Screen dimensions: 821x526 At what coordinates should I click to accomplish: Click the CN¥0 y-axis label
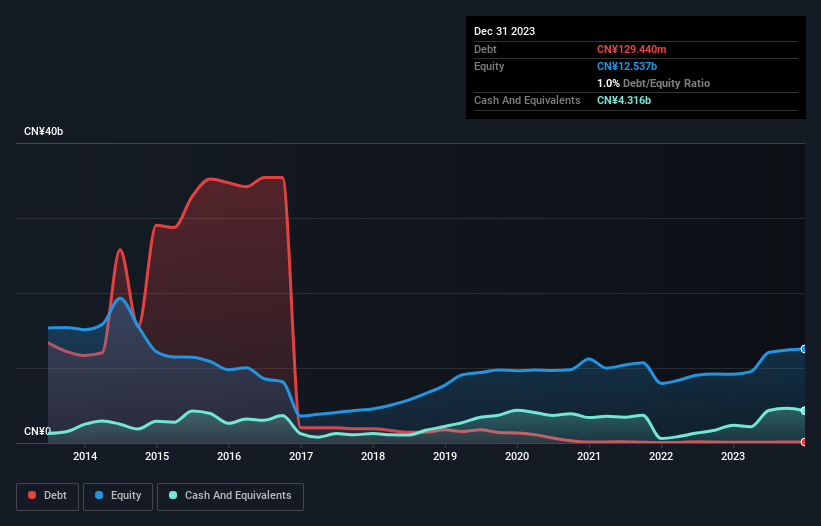pos(37,431)
